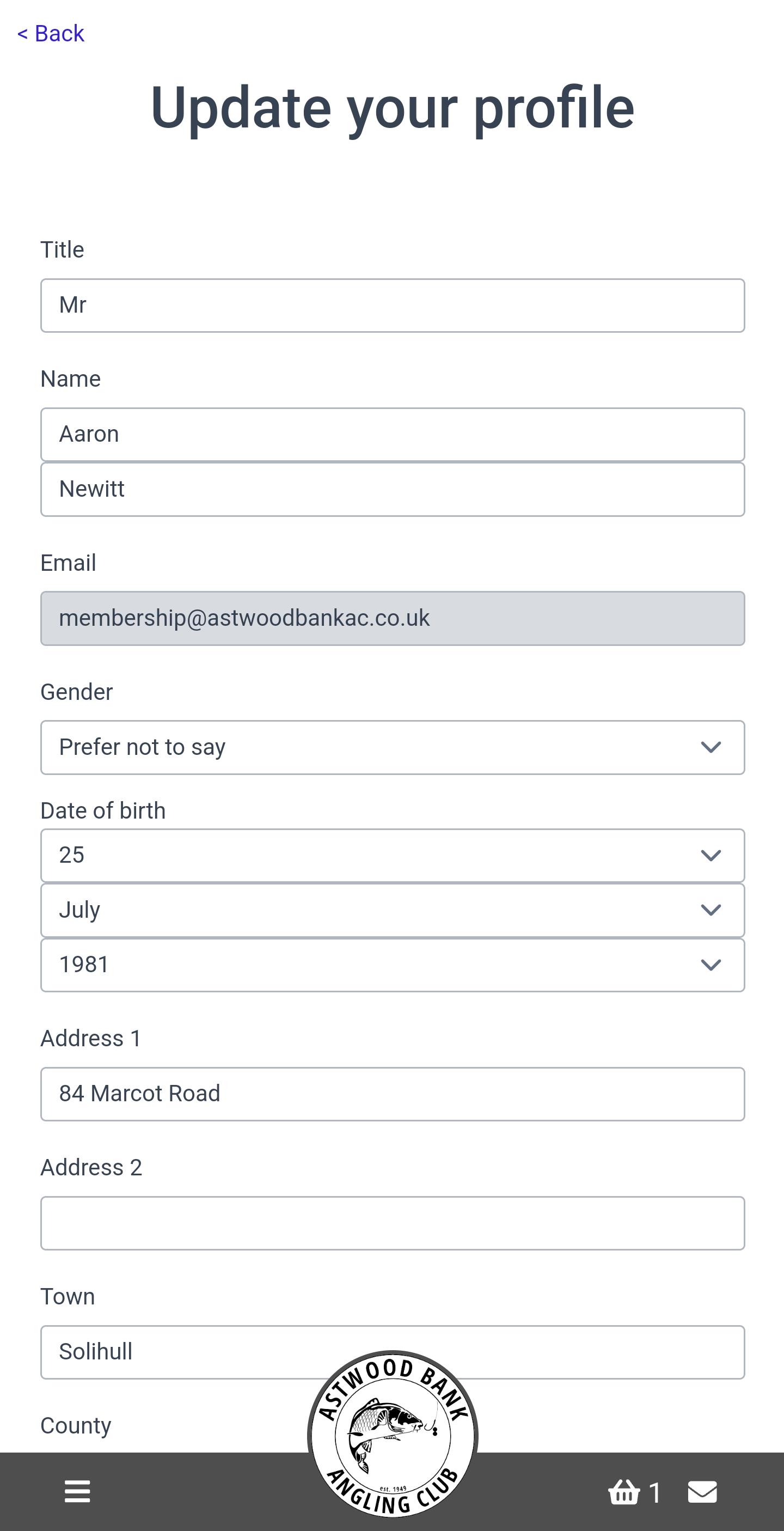Click the first name field Aaron
The image size is (784, 1531).
[393, 435]
